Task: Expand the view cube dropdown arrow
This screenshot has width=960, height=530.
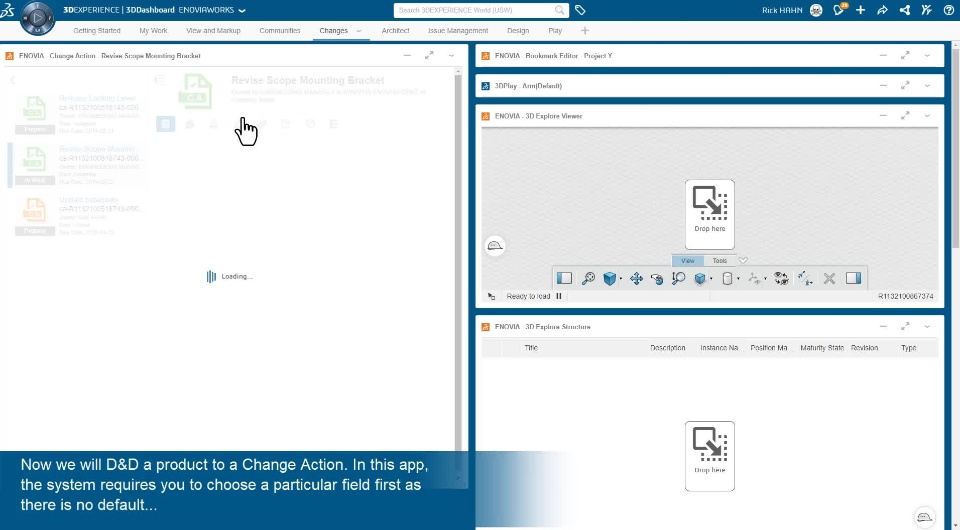Action: pyautogui.click(x=621, y=279)
